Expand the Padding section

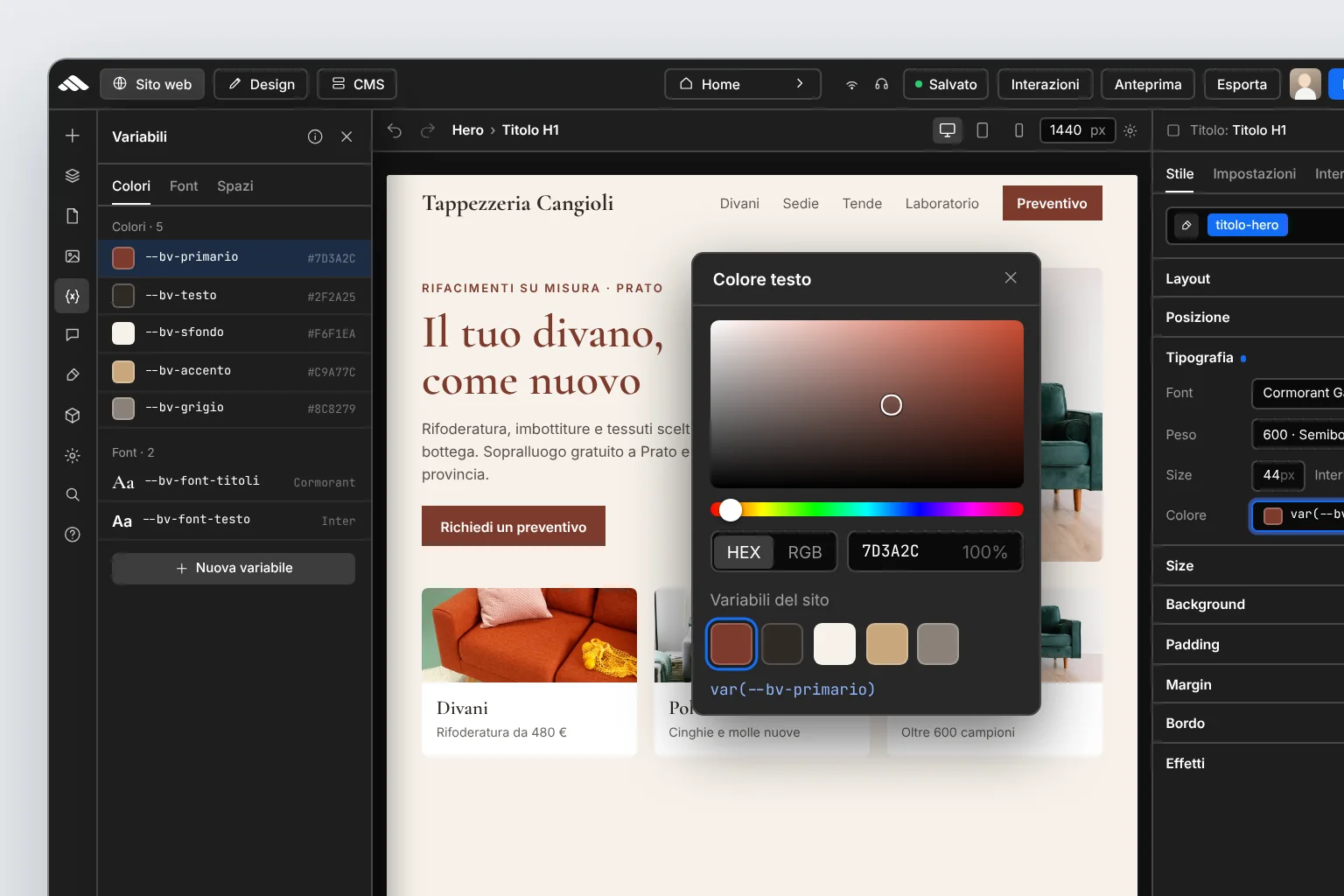(x=1249, y=644)
